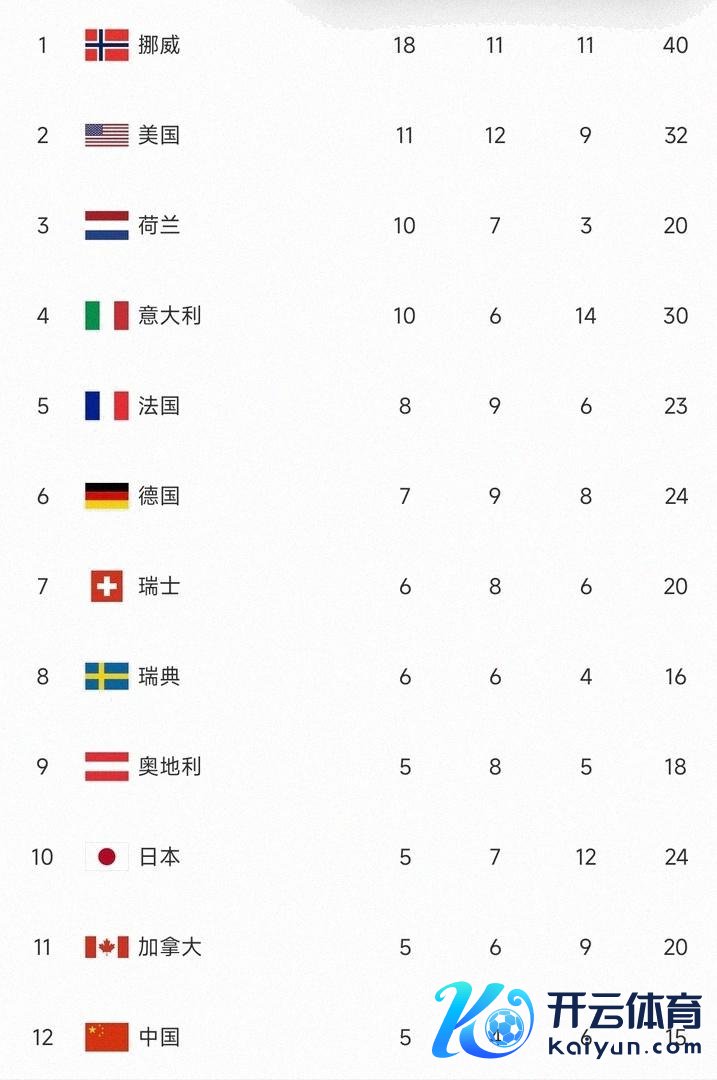Click the United States flag icon

pos(107,135)
